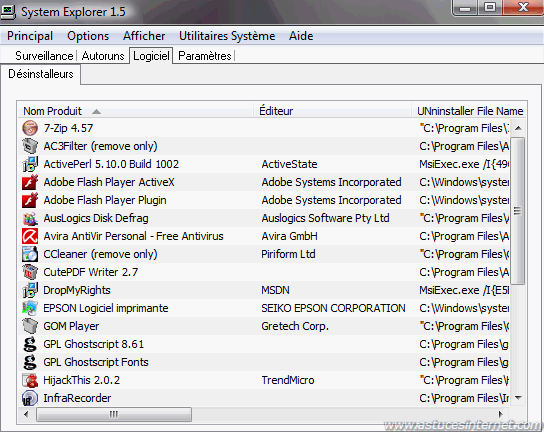Select AusLogics Disk Defrag name
This screenshot has height=432, width=544.
[96, 218]
